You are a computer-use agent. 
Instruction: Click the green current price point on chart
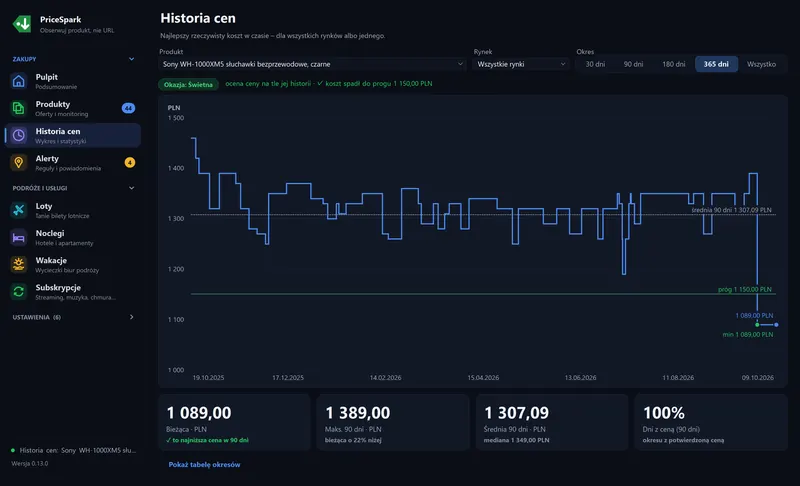757,324
